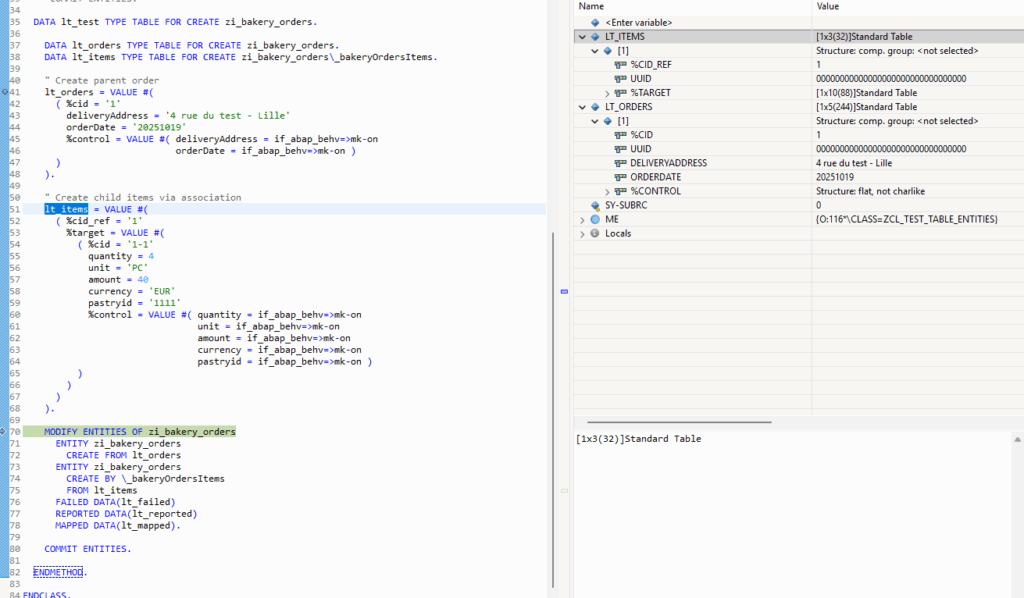Click the ORDERDATE component icon
The image size is (1024, 598).
click(620, 177)
